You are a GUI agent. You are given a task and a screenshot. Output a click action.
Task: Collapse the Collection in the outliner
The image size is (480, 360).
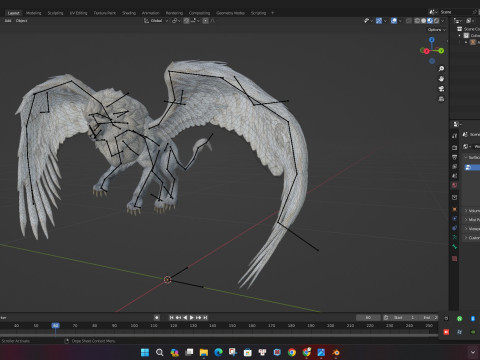[x=460, y=35]
